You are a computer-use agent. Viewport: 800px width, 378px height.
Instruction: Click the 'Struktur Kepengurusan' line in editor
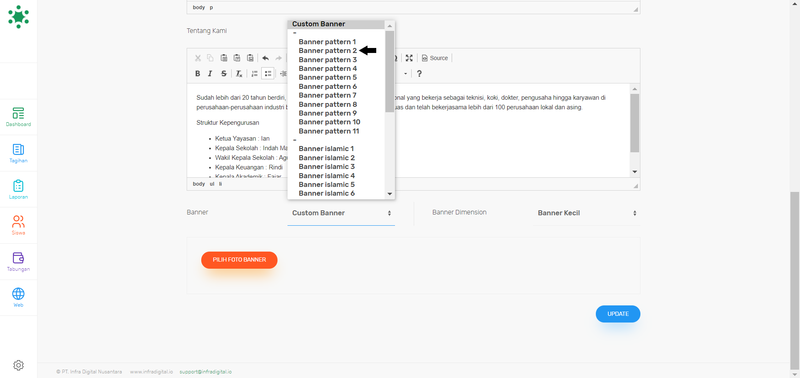pos(228,123)
